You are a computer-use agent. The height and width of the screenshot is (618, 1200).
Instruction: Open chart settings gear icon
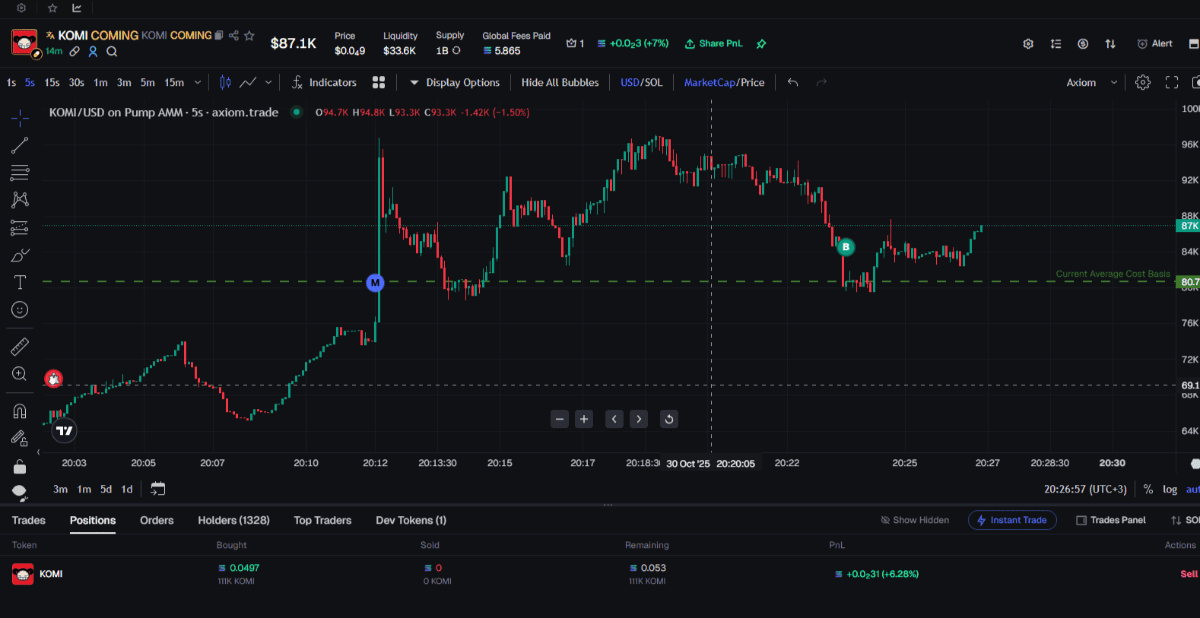(x=1143, y=82)
